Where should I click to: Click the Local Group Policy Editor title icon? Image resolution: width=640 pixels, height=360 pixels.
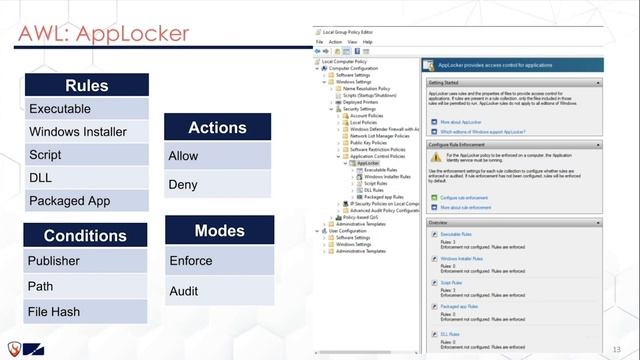pyautogui.click(x=318, y=32)
